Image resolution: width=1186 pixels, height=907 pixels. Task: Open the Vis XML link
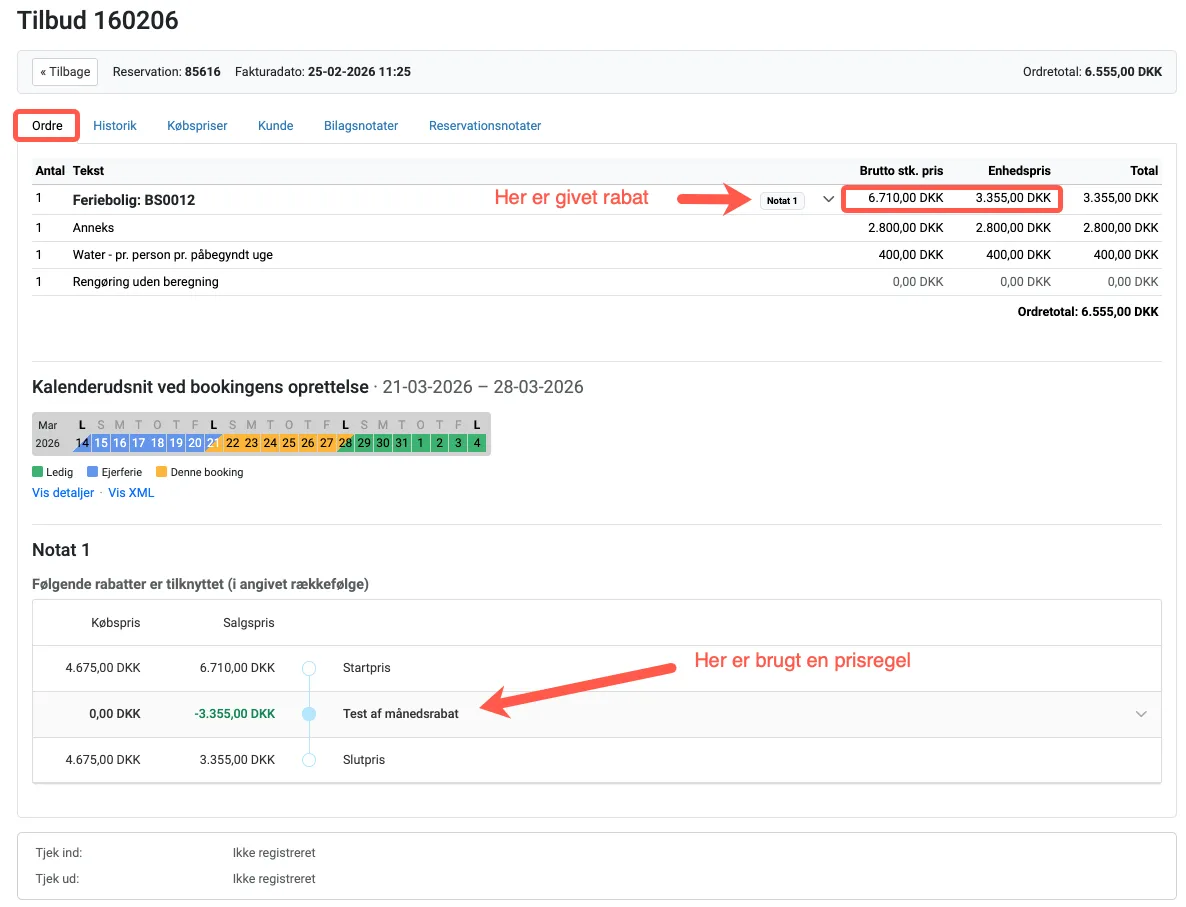tap(131, 492)
